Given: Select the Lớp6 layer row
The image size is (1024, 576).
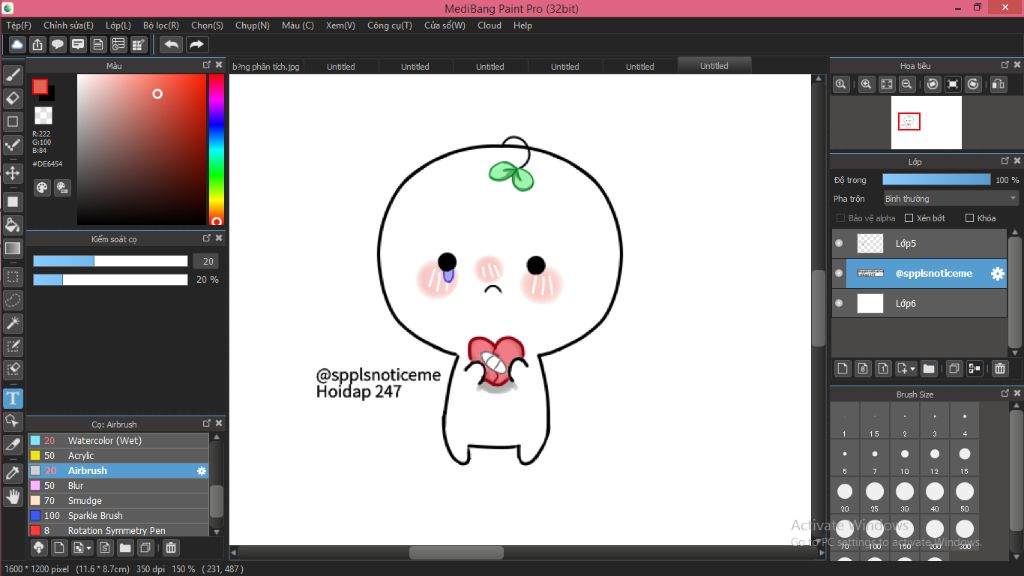Looking at the screenshot, I should tap(920, 303).
